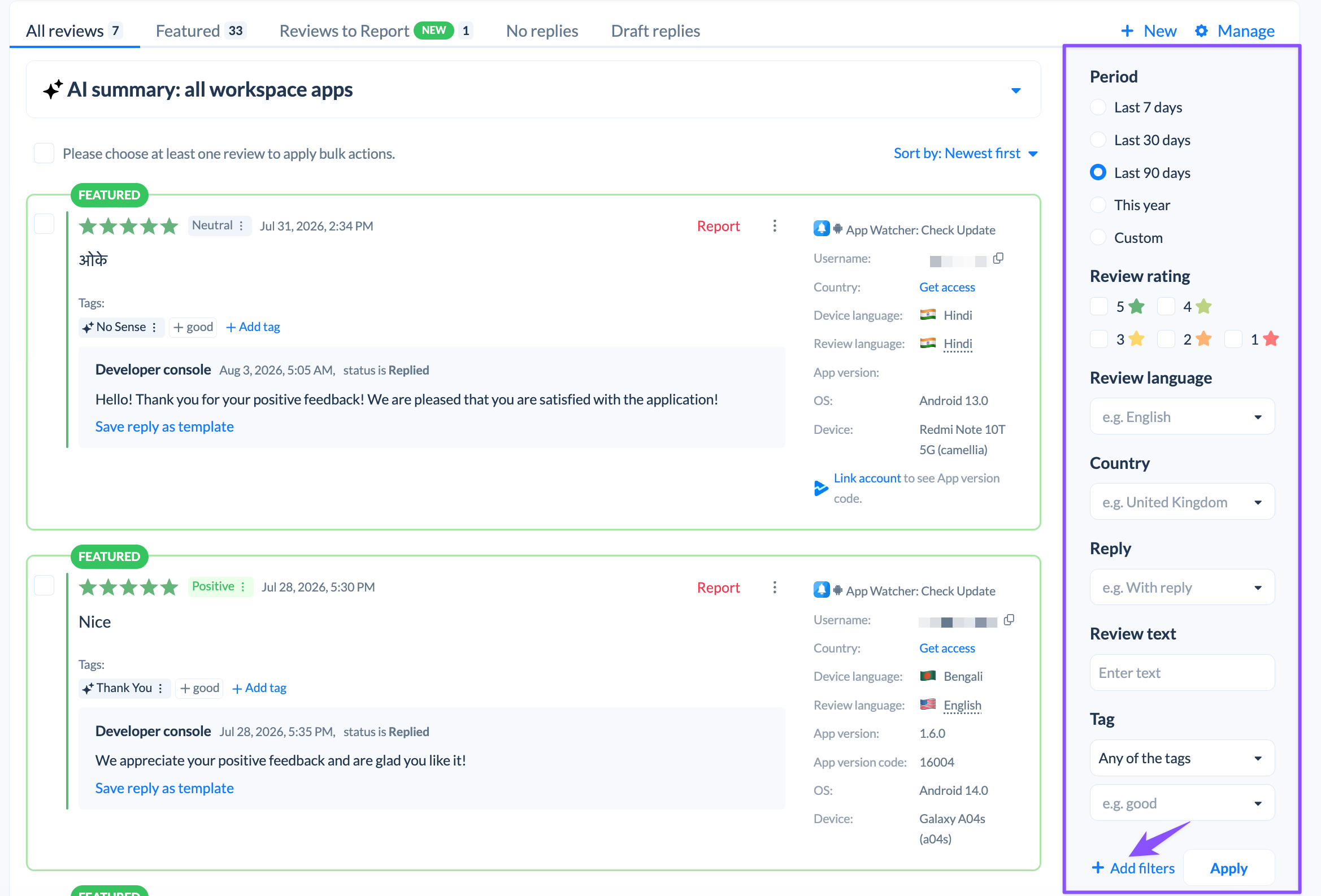Select the Custom period option
This screenshot has height=896, width=1321.
tap(1098, 237)
